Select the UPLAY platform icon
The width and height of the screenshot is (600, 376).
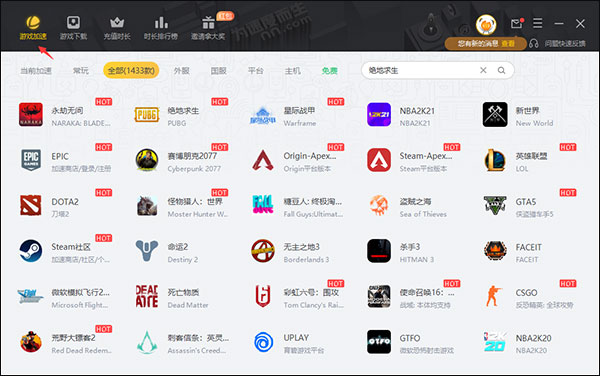click(x=264, y=342)
